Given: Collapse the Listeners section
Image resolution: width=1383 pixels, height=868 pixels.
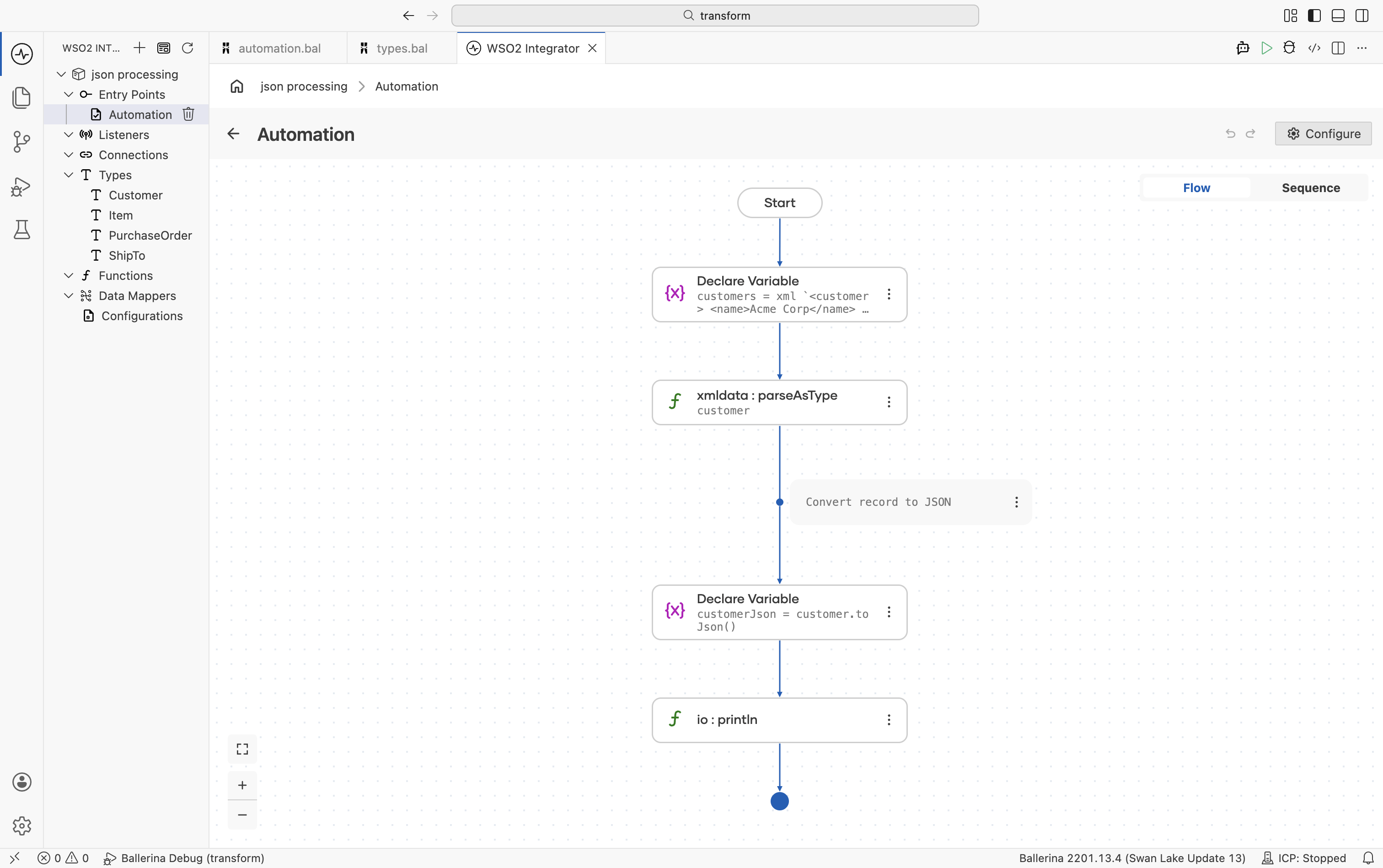Looking at the screenshot, I should (x=68, y=134).
